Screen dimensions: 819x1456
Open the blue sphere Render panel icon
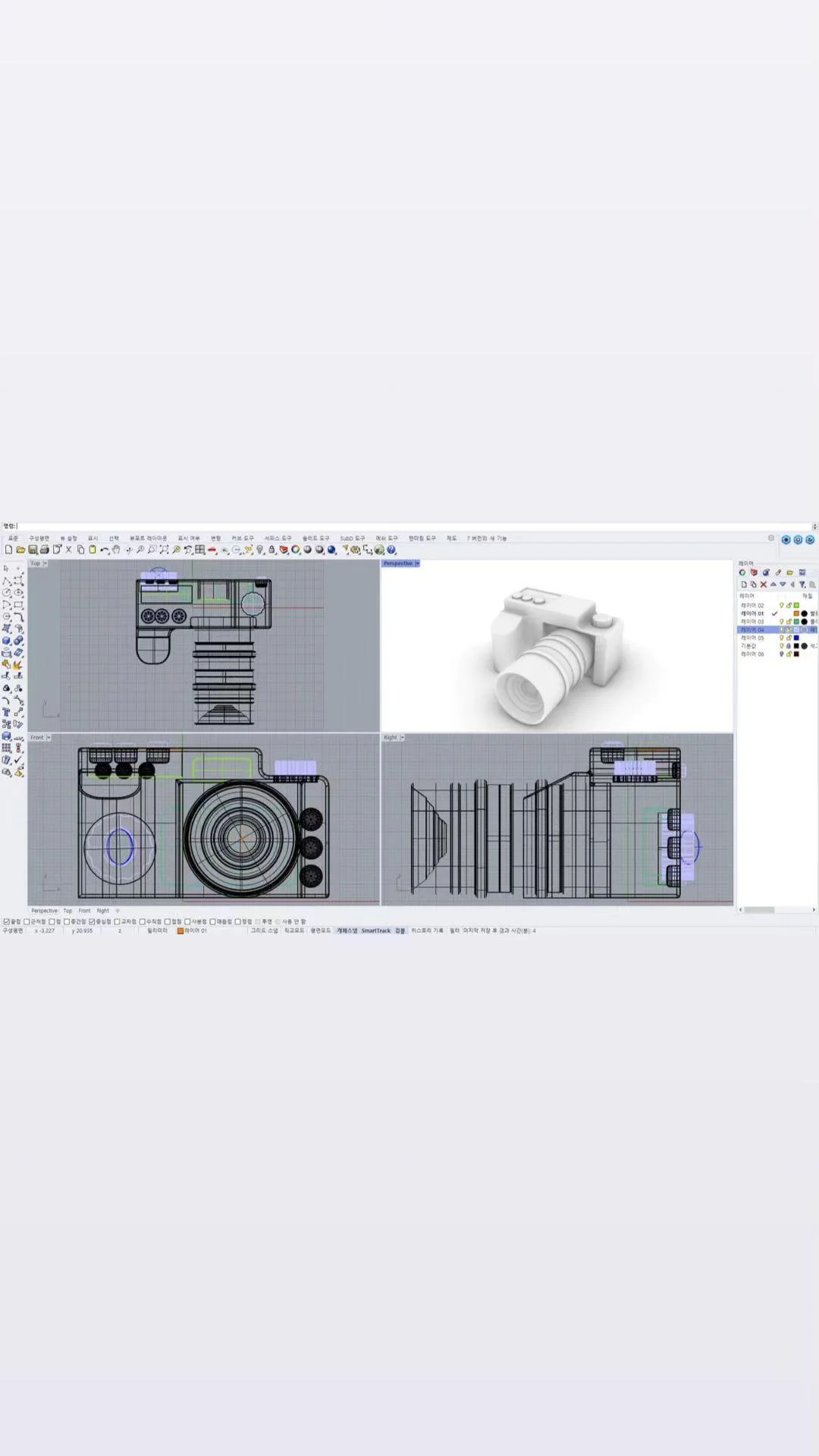pos(766,573)
